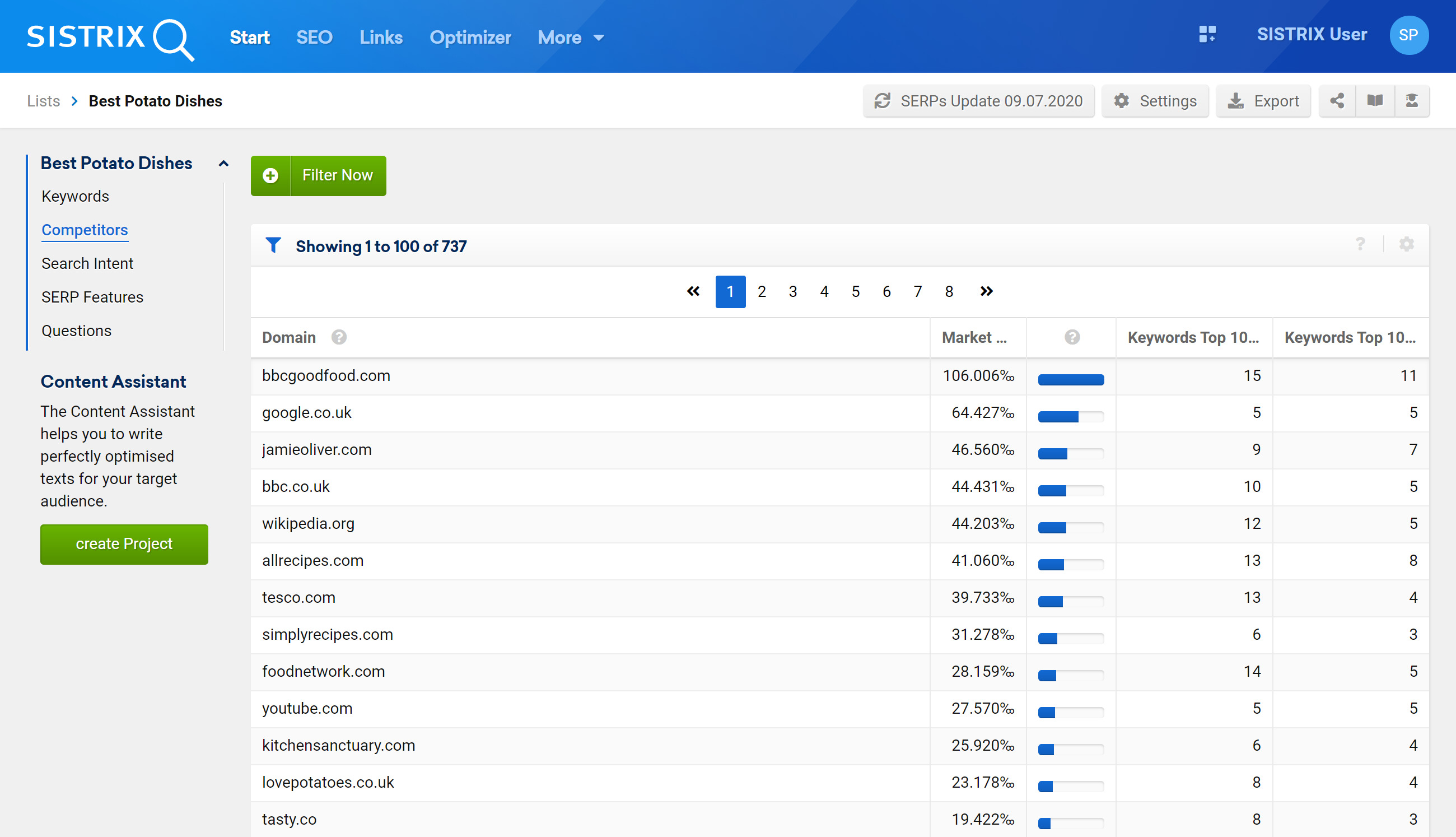Go to page 5 of results
Screen dimensions: 1456x837
pos(856,291)
